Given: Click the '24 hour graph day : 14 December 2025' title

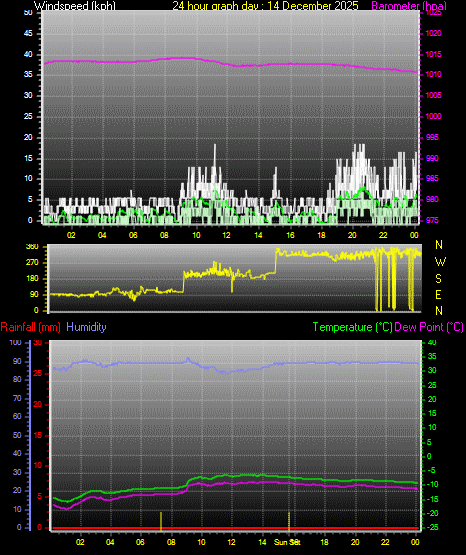Looking at the screenshot, I should click(265, 6).
